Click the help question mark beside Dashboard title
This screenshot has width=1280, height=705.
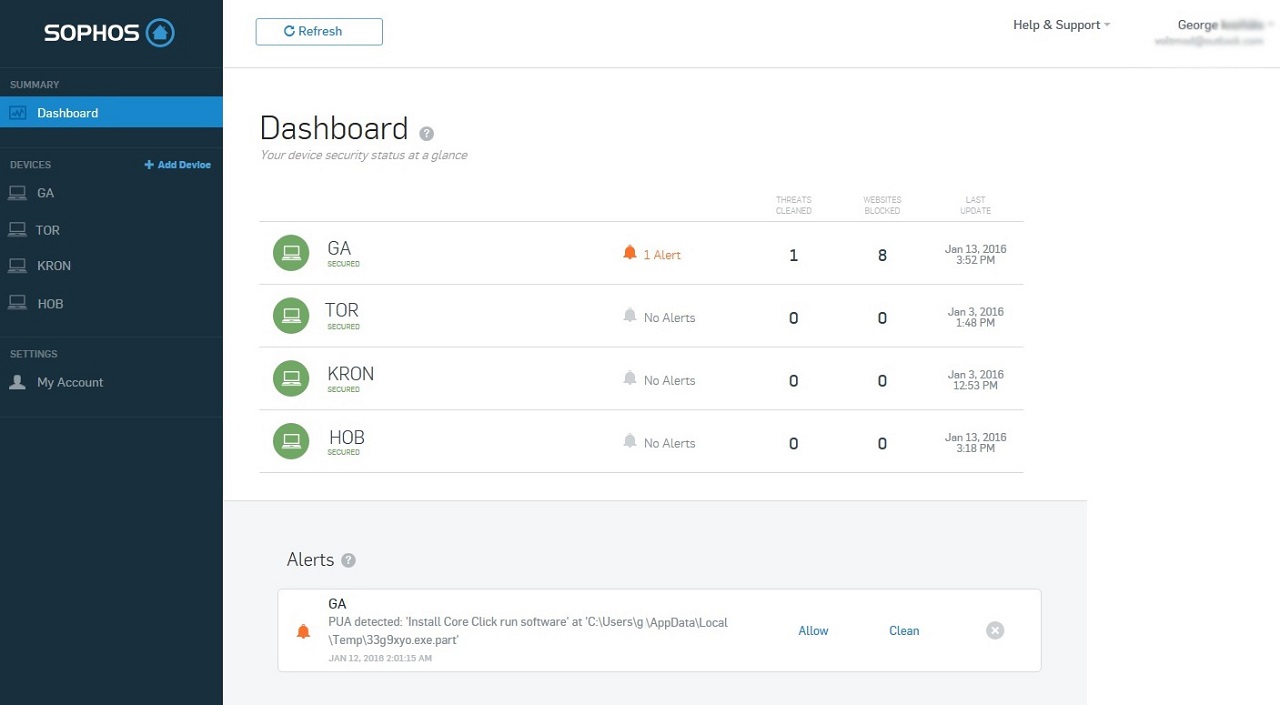tap(427, 133)
